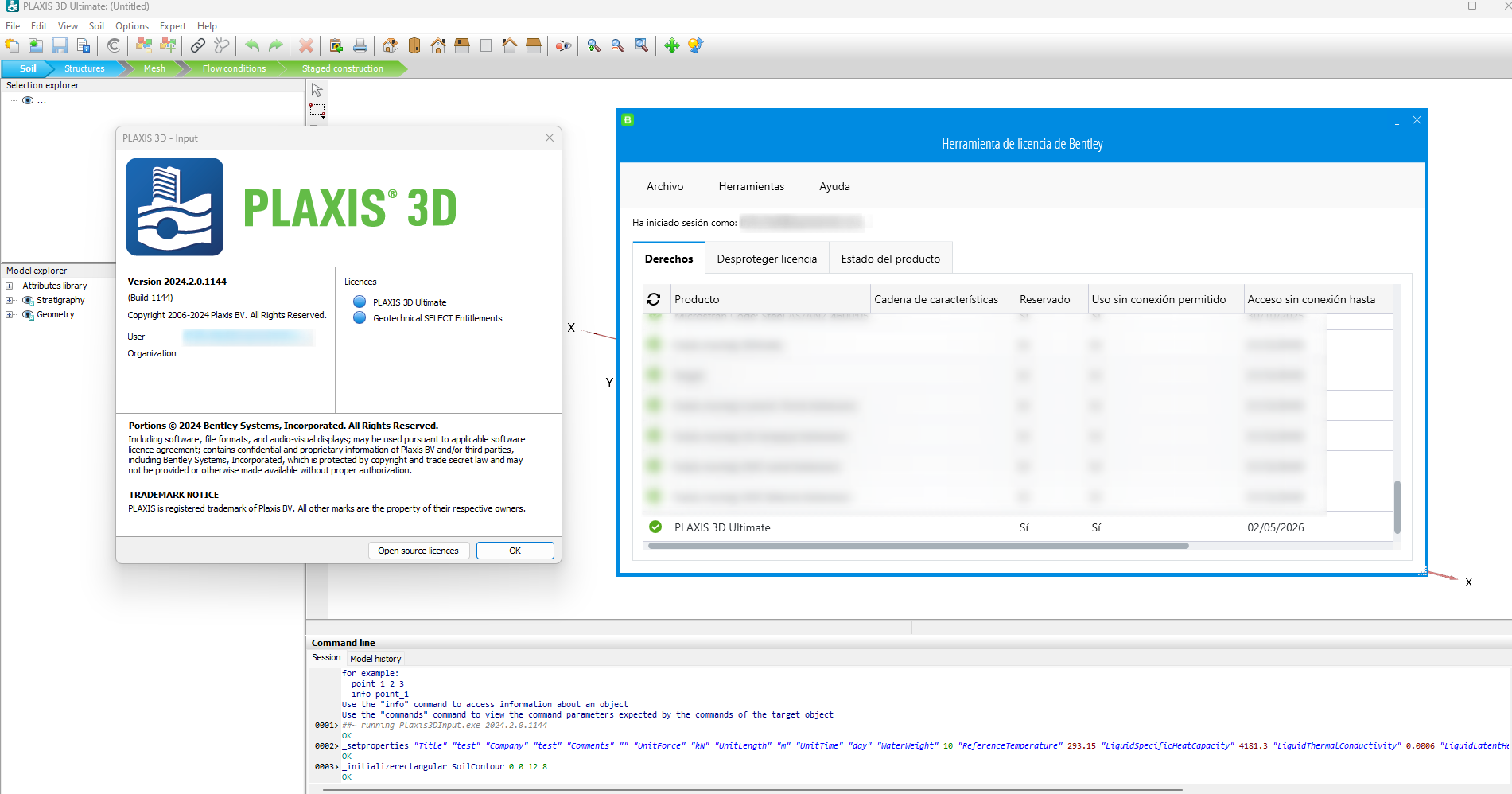
Task: Select the PLAXIS 3D Ultimate licence row
Action: 1018,527
